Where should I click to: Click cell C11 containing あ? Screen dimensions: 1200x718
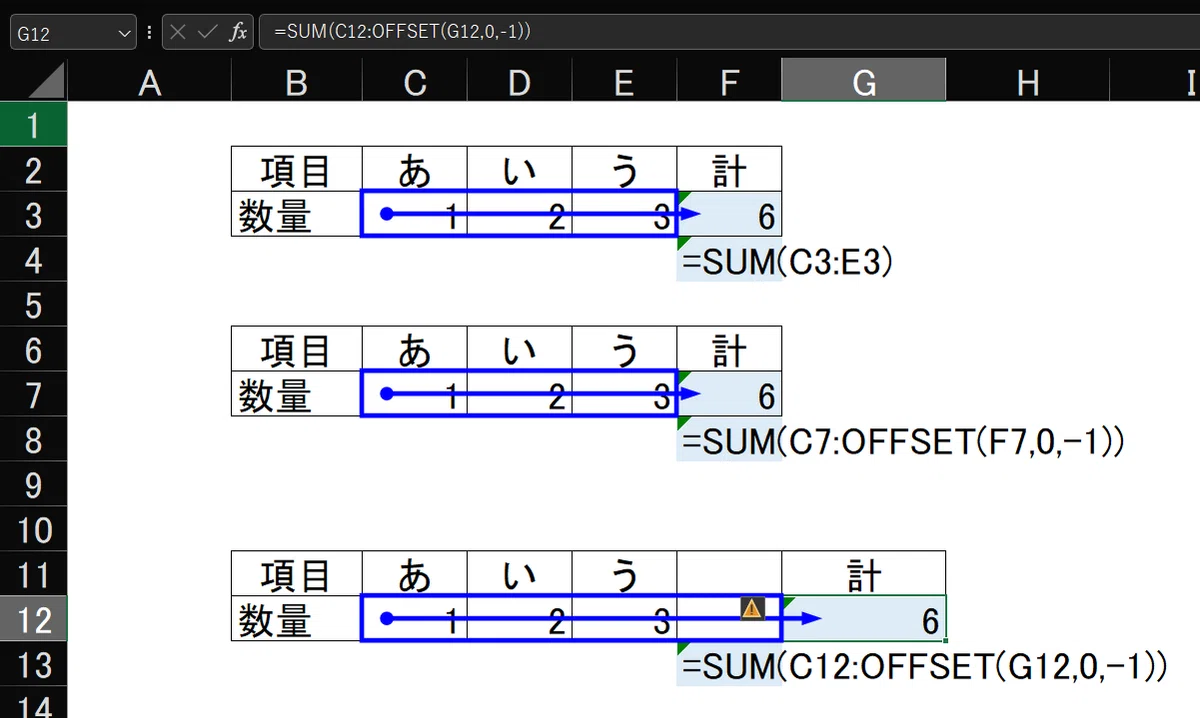point(414,574)
